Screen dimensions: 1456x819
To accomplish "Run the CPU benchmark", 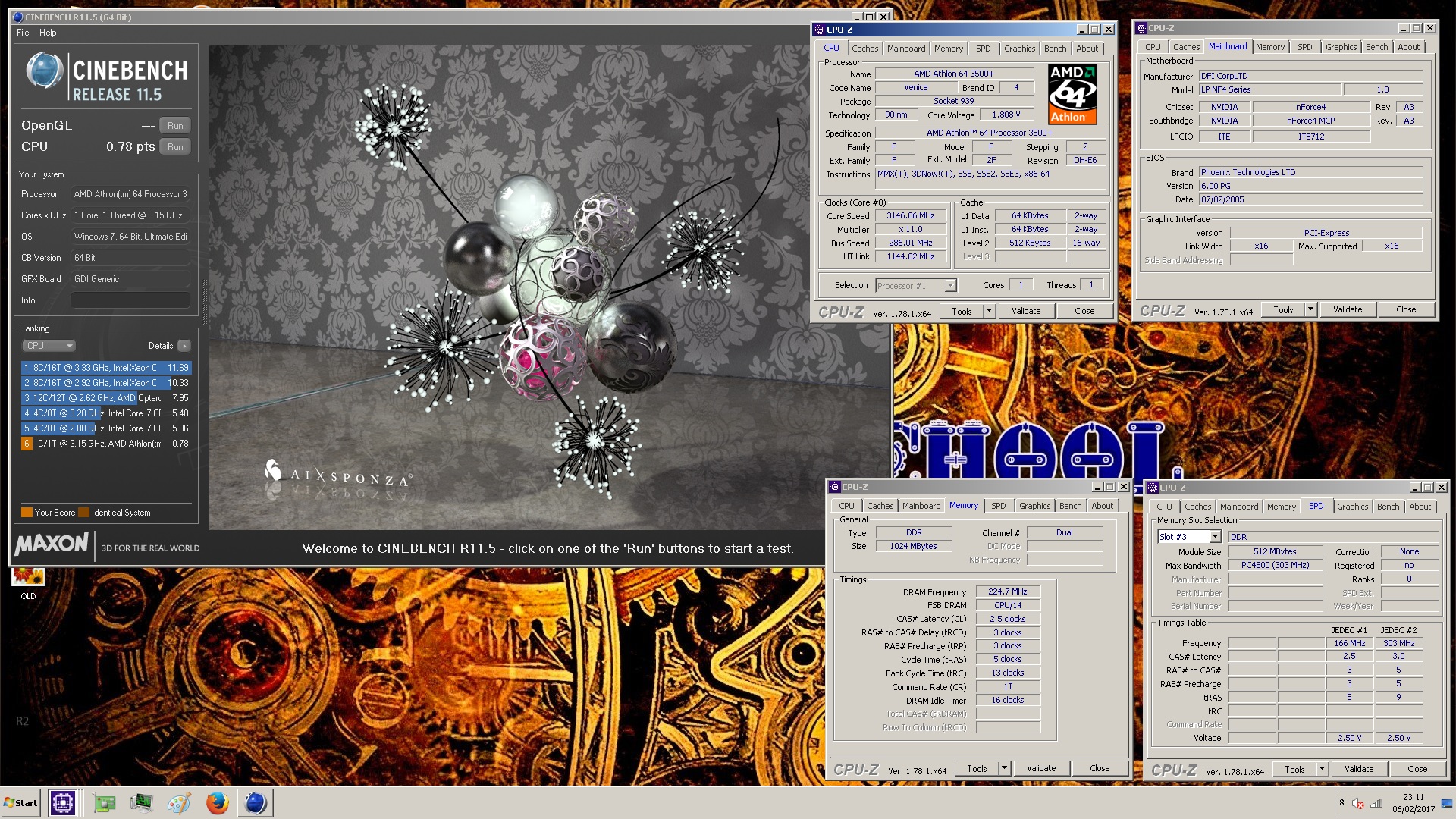I will pyautogui.click(x=175, y=147).
